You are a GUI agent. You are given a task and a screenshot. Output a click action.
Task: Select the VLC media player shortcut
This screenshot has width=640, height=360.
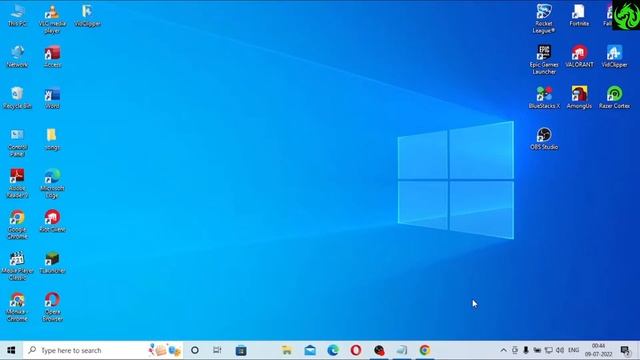click(x=52, y=19)
